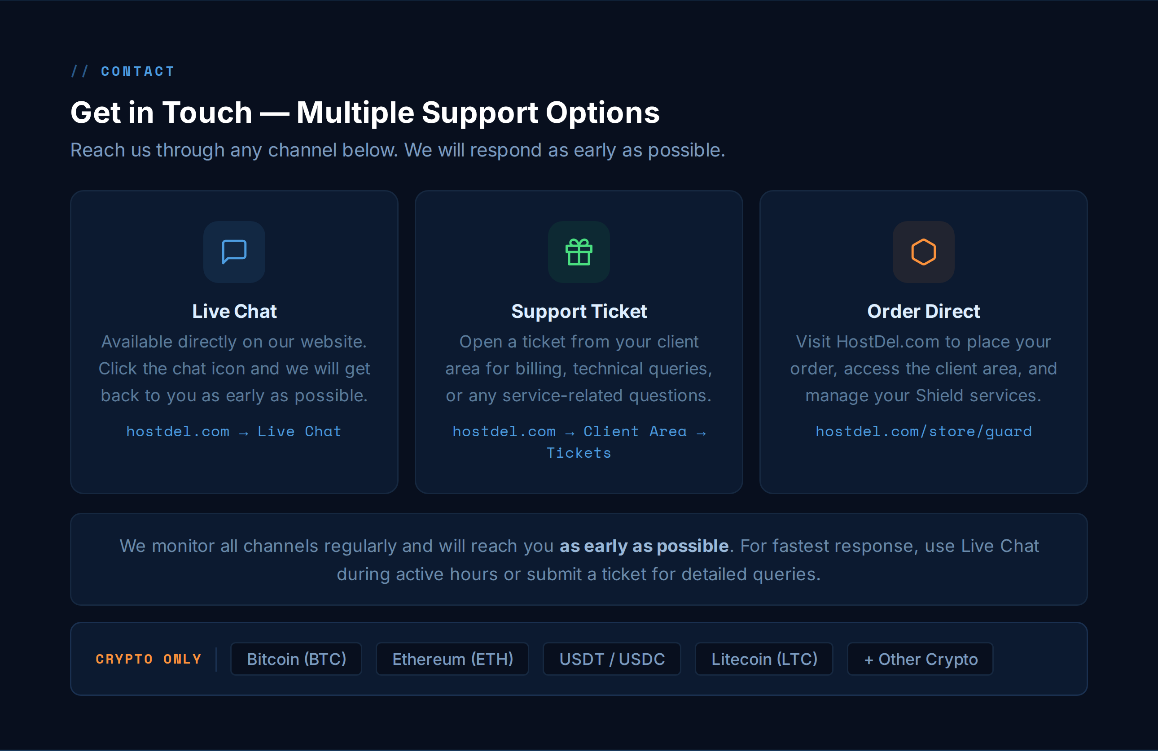Screen dimensions: 1158x751
Task: Click the Order Direct description mentioning HostDel.com
Action: pos(923,368)
